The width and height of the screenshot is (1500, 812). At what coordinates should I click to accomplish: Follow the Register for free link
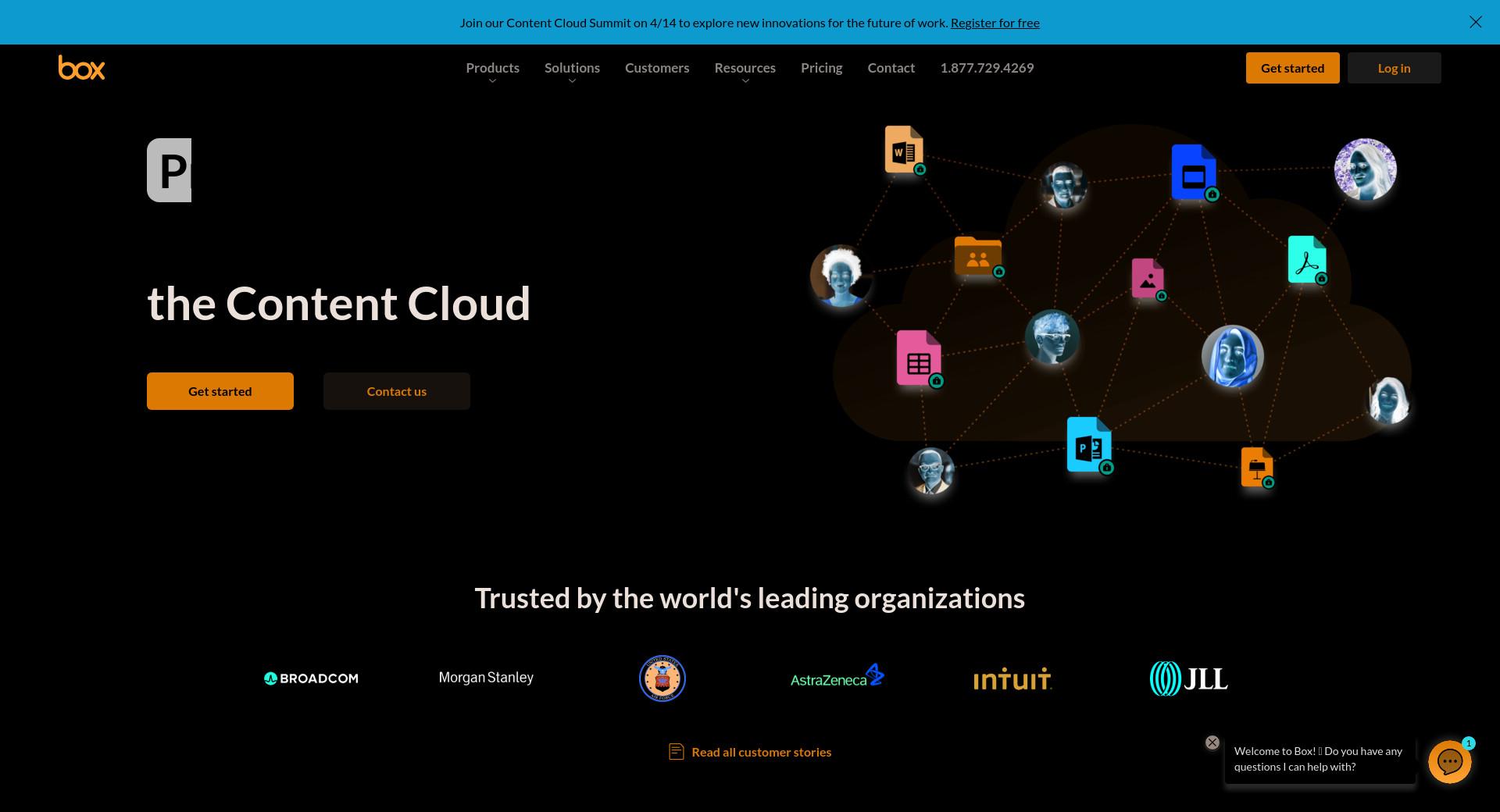pyautogui.click(x=995, y=23)
